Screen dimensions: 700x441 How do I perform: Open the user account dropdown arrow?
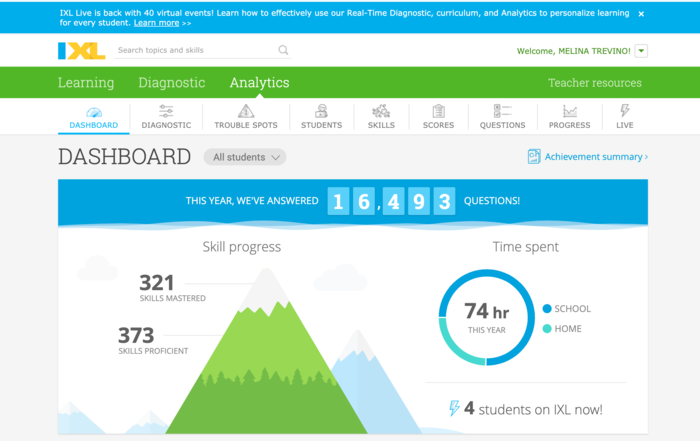(x=641, y=51)
